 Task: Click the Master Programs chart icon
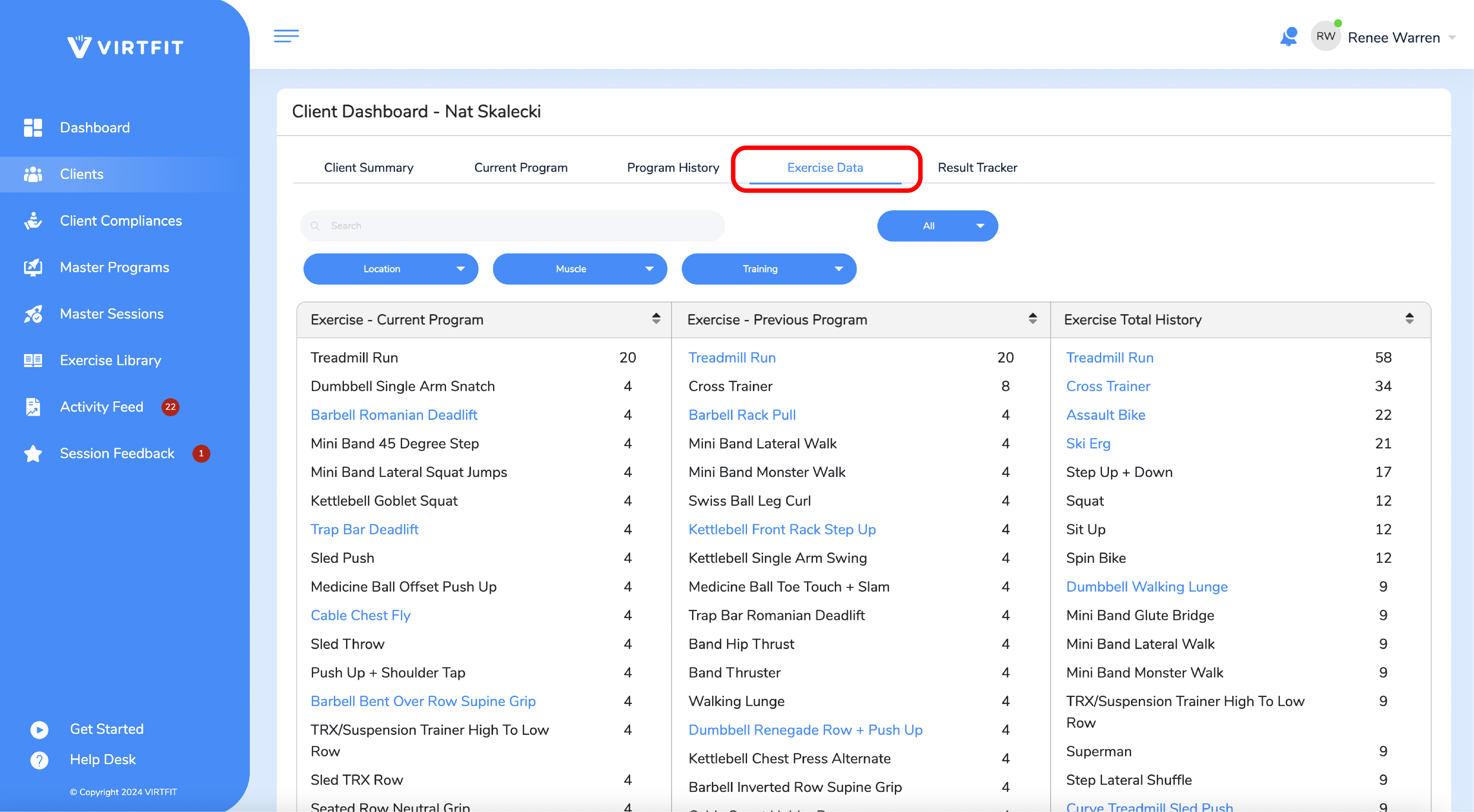[x=33, y=267]
